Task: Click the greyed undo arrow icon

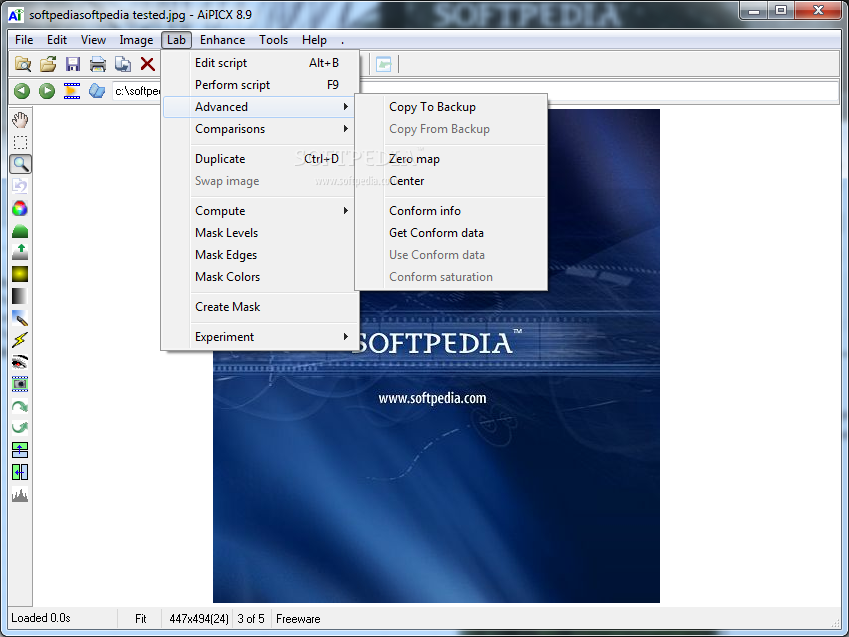Action: [20, 186]
